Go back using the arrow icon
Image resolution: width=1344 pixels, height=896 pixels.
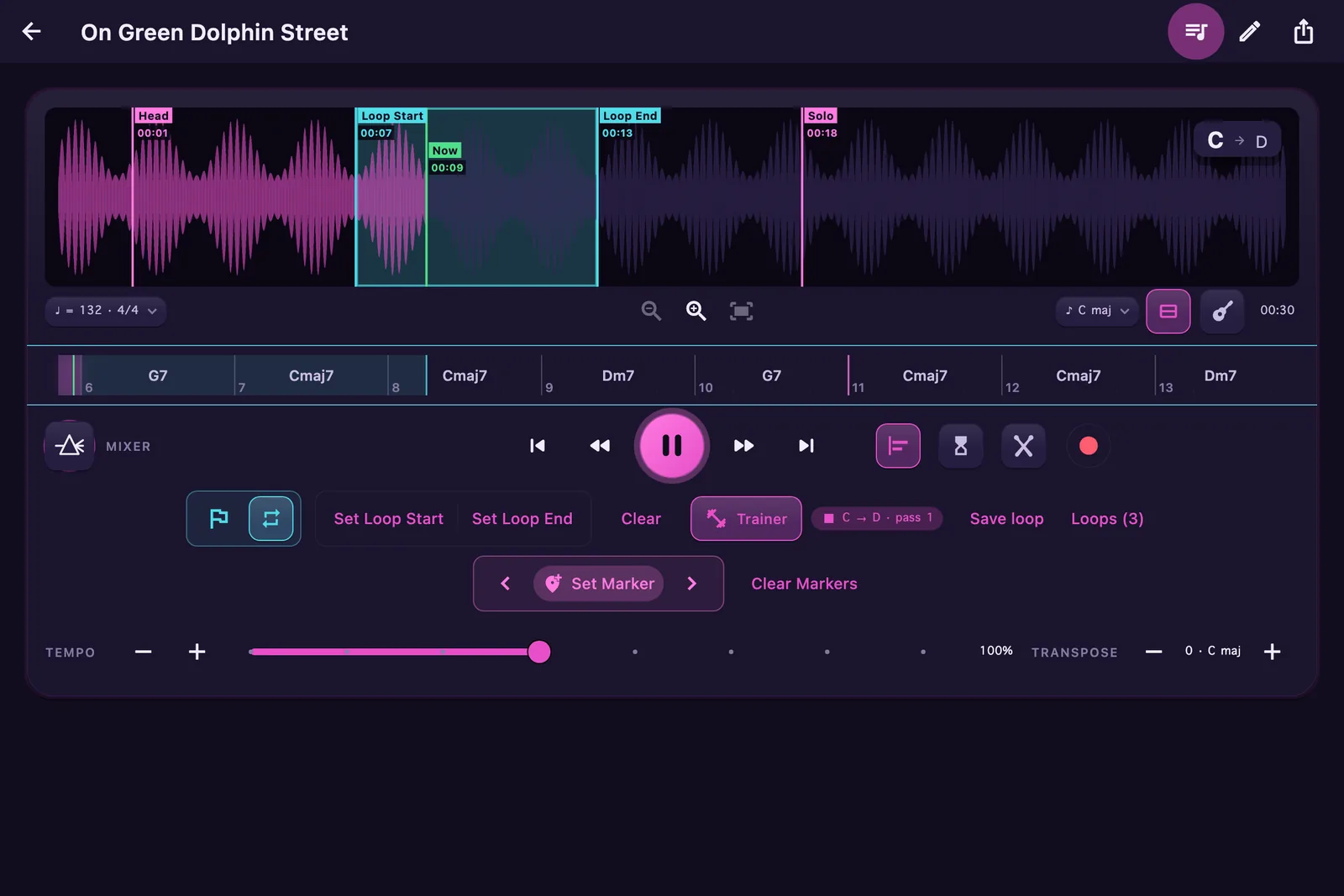pyautogui.click(x=31, y=32)
